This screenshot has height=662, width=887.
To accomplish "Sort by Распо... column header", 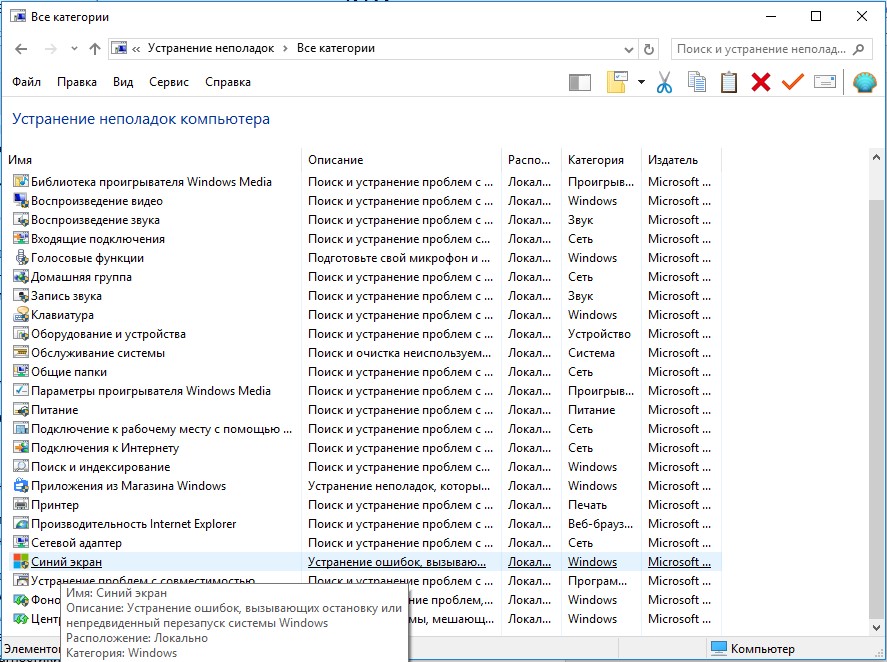I will tap(529, 160).
